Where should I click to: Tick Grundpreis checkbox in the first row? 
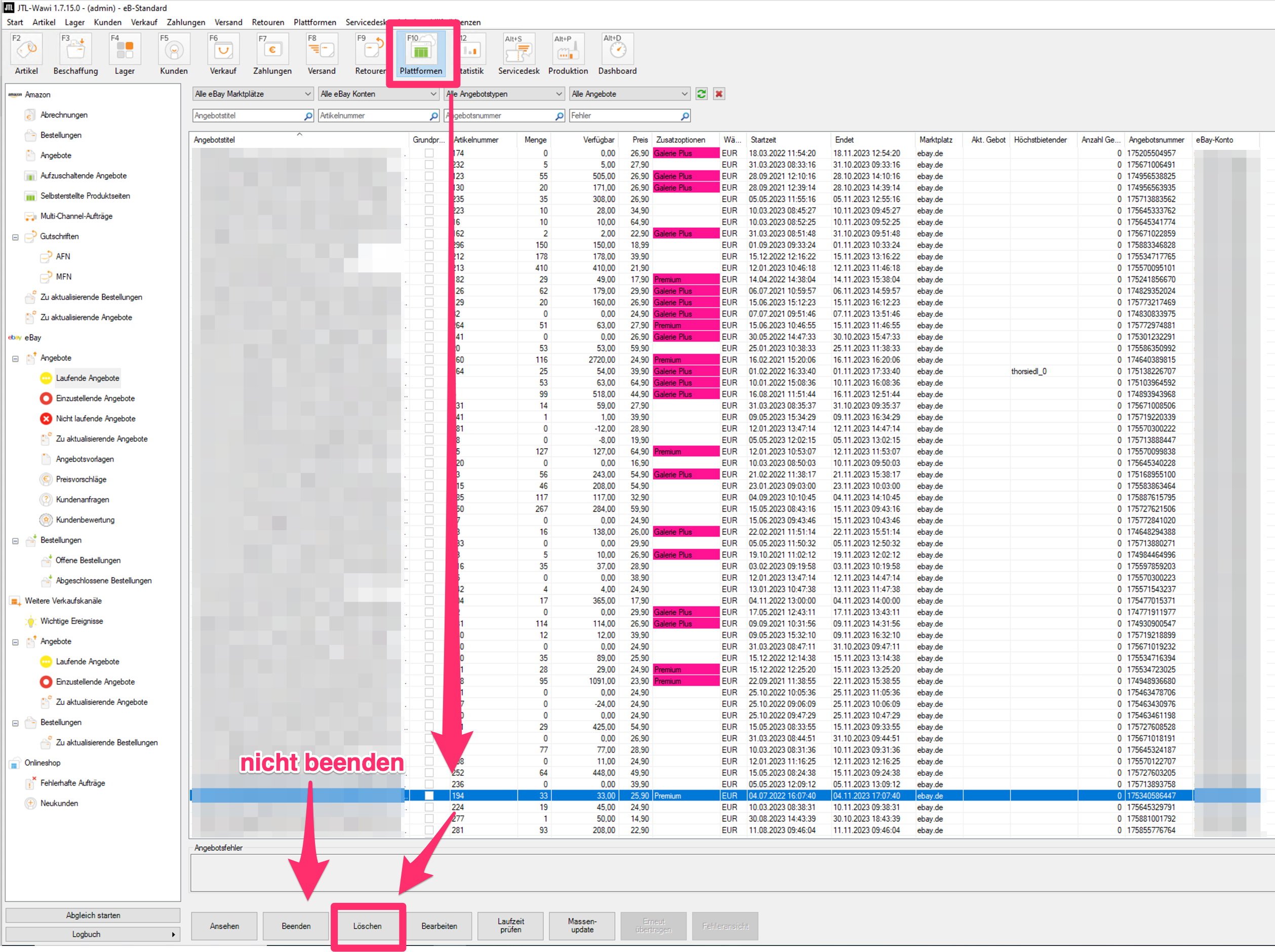coord(429,153)
